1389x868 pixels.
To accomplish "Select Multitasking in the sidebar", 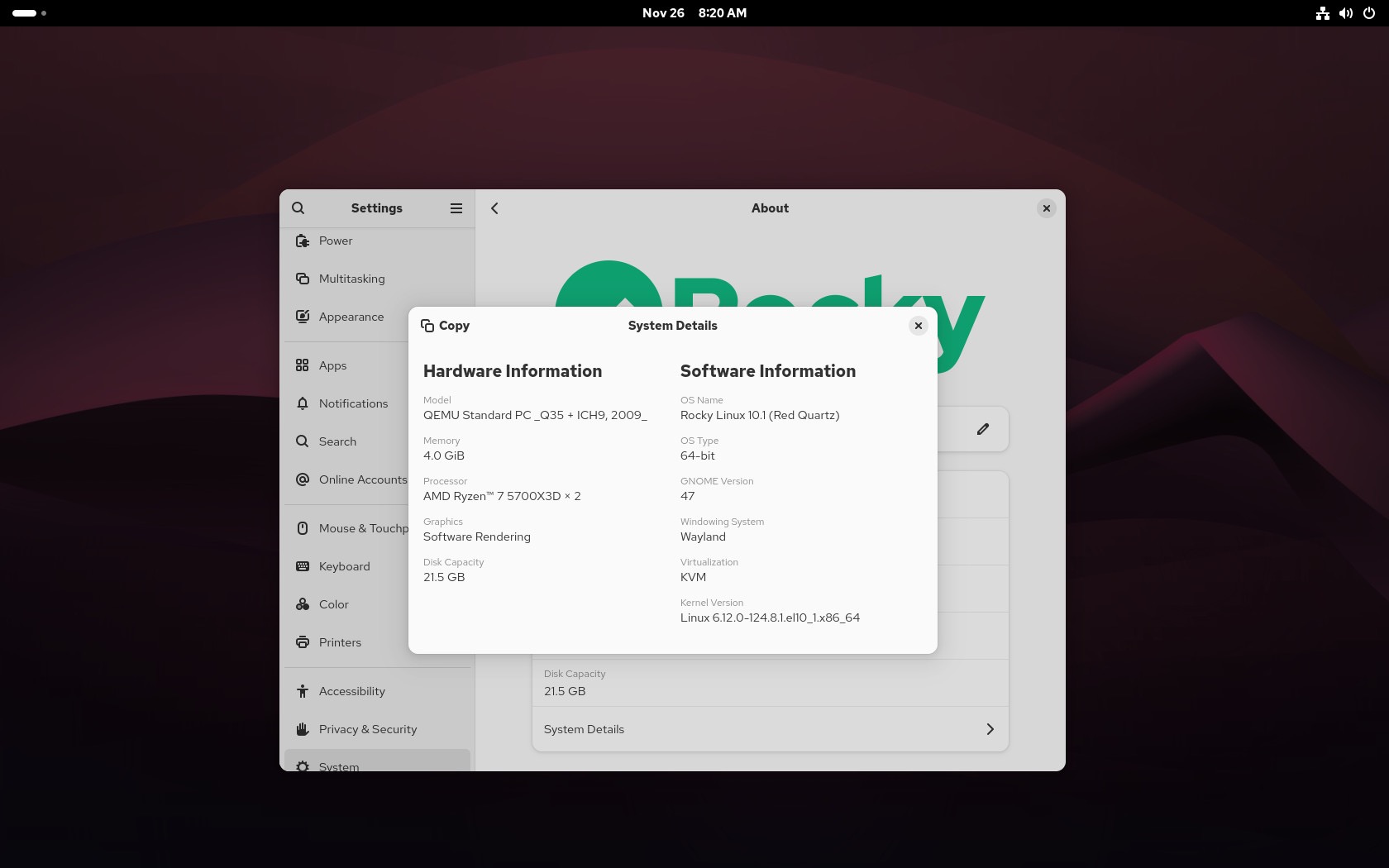I will pyautogui.click(x=353, y=279).
